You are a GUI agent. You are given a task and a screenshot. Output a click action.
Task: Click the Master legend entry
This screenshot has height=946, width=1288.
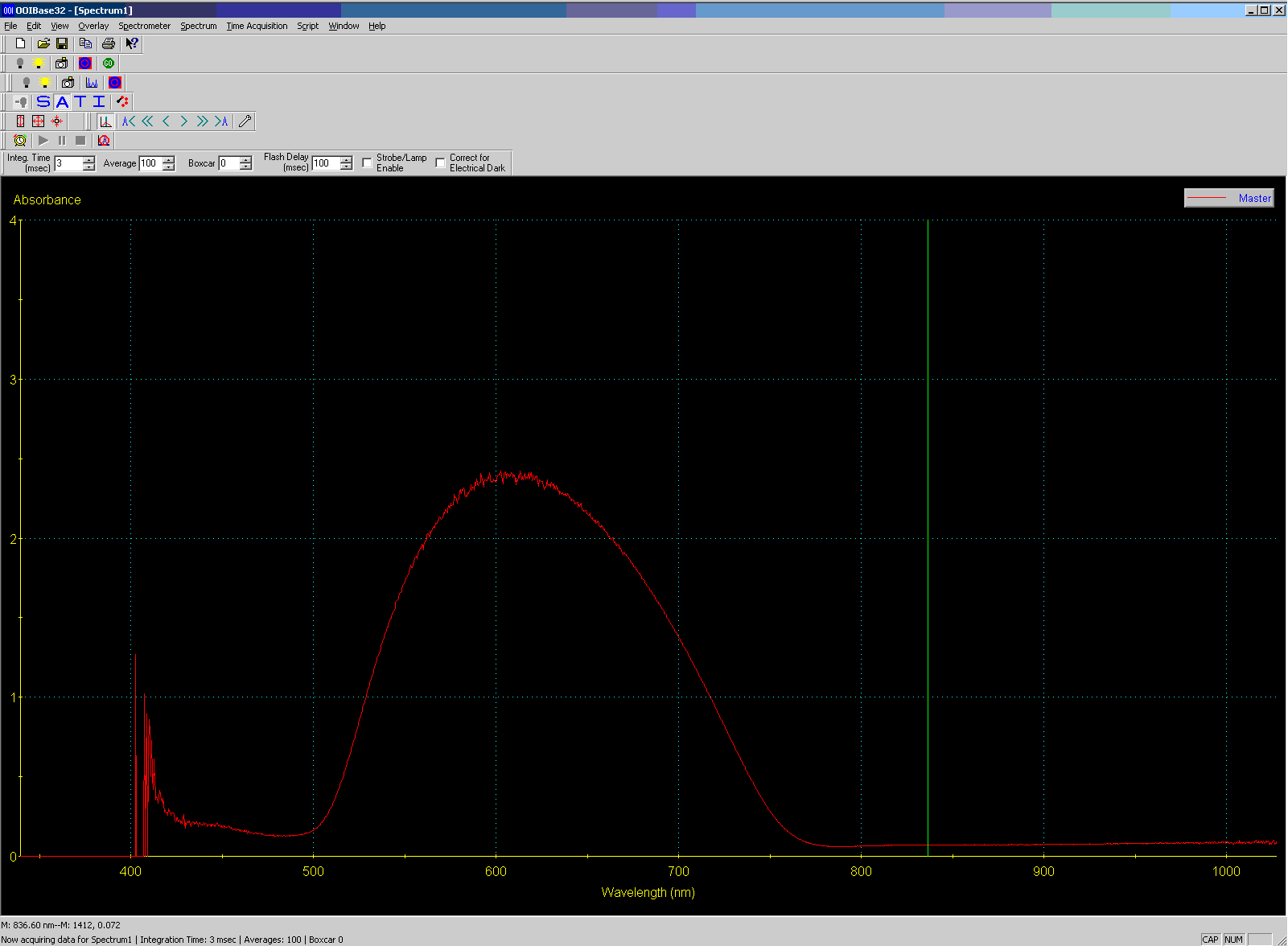[1229, 198]
